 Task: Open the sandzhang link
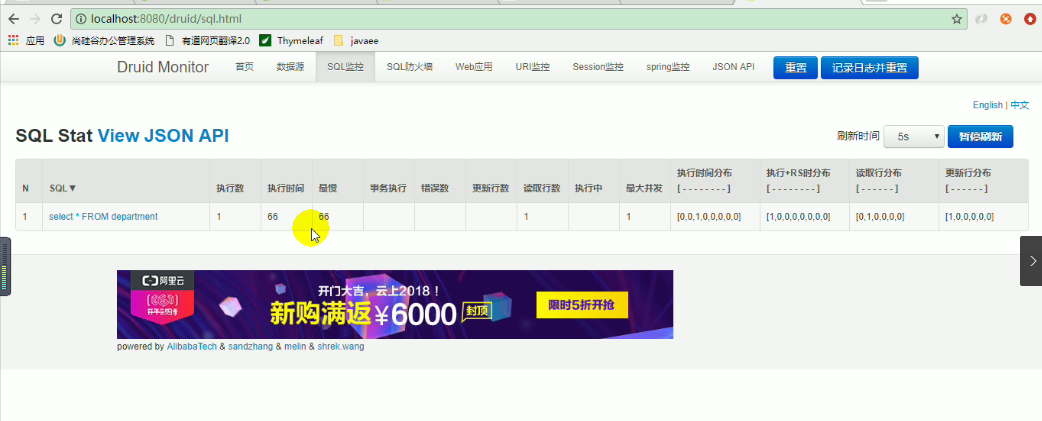pyautogui.click(x=251, y=347)
